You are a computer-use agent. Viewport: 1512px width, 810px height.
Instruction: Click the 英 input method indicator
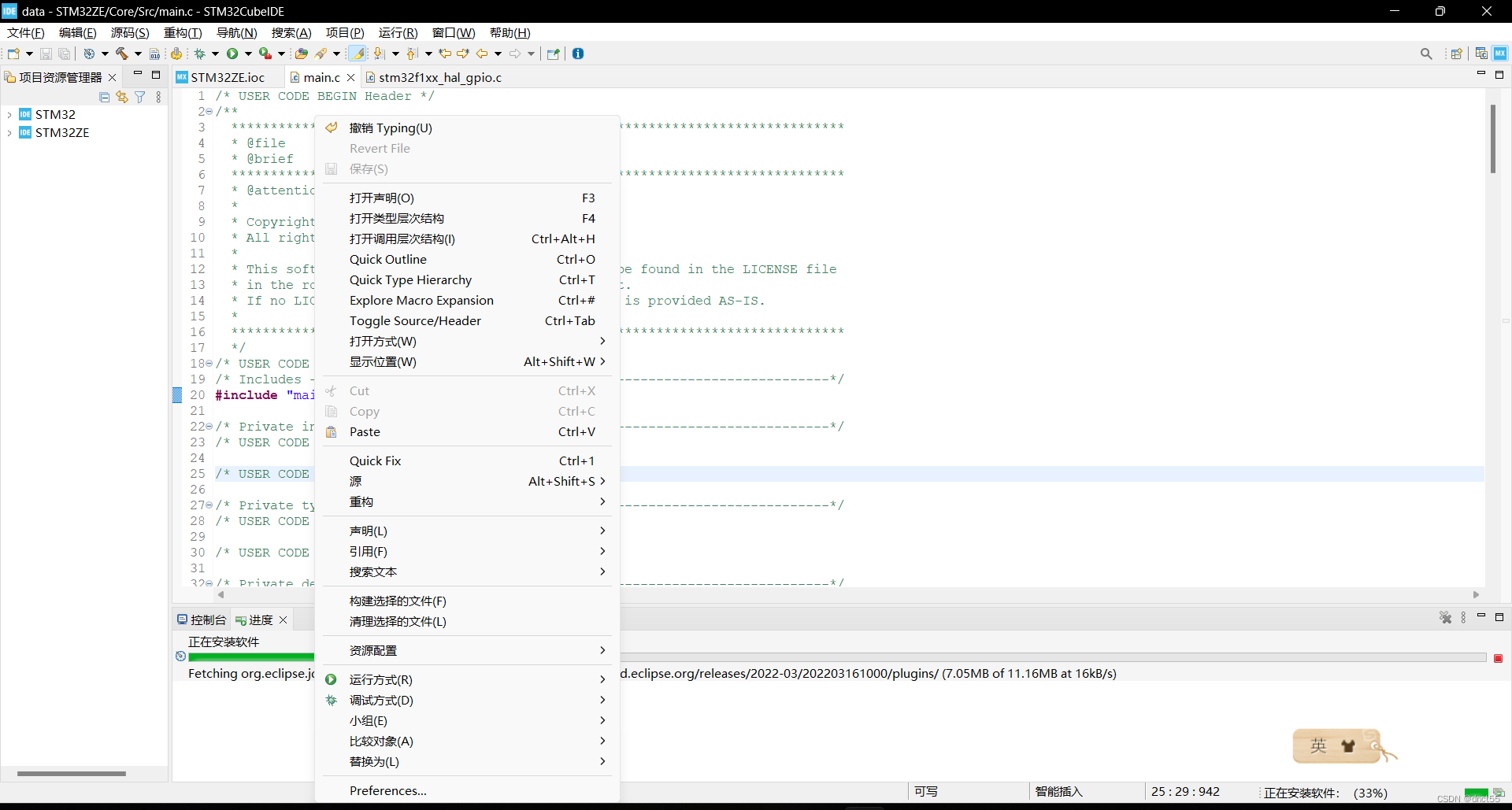point(1318,745)
